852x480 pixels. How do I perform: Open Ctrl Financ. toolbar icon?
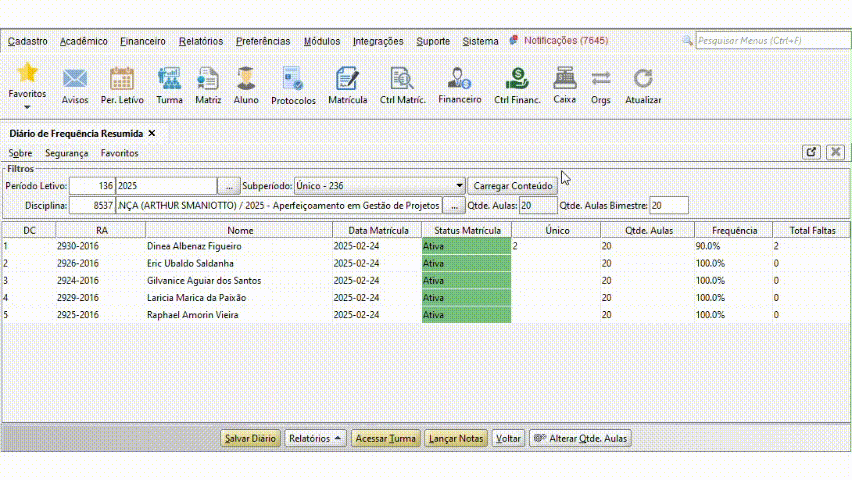point(517,78)
